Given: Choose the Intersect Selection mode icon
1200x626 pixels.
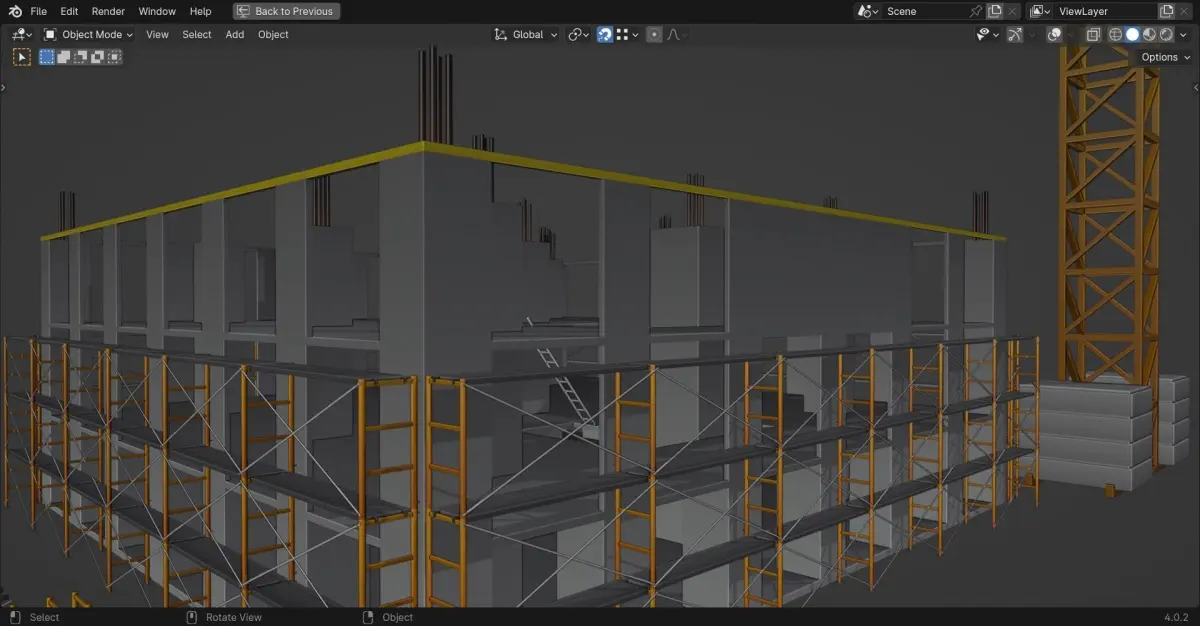Looking at the screenshot, I should (115, 57).
